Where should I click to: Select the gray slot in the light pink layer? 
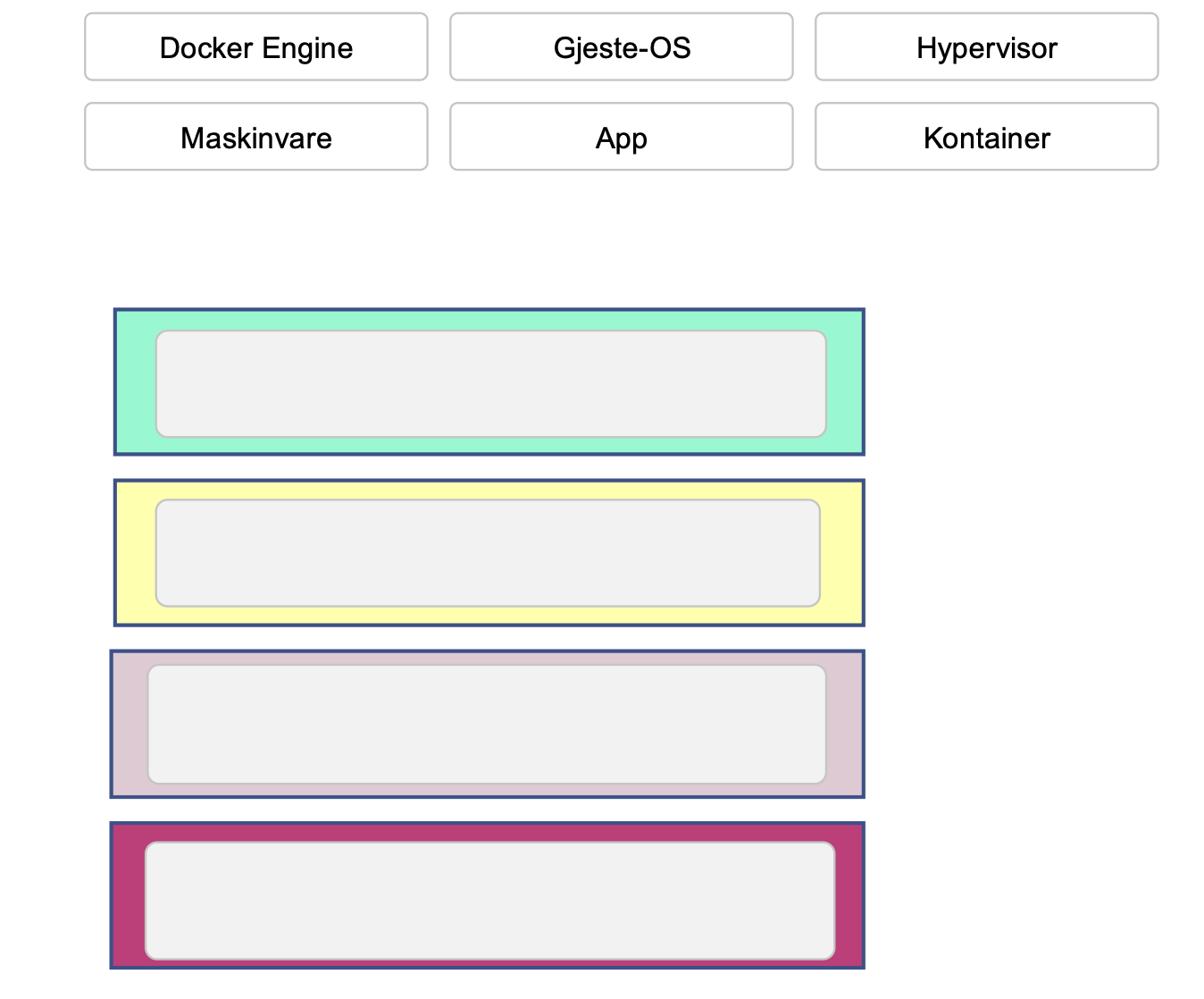point(487,724)
